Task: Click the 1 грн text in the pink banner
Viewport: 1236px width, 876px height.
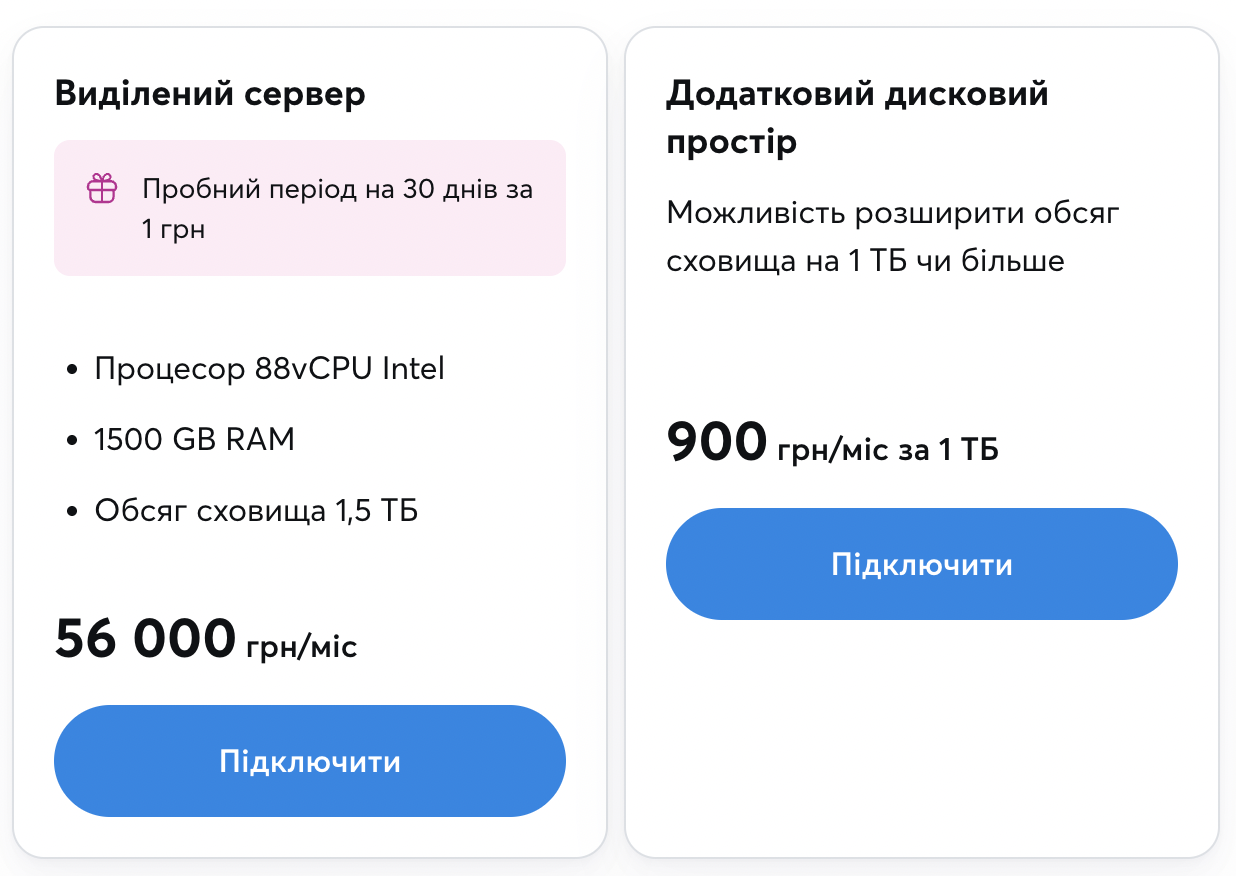Action: 173,228
